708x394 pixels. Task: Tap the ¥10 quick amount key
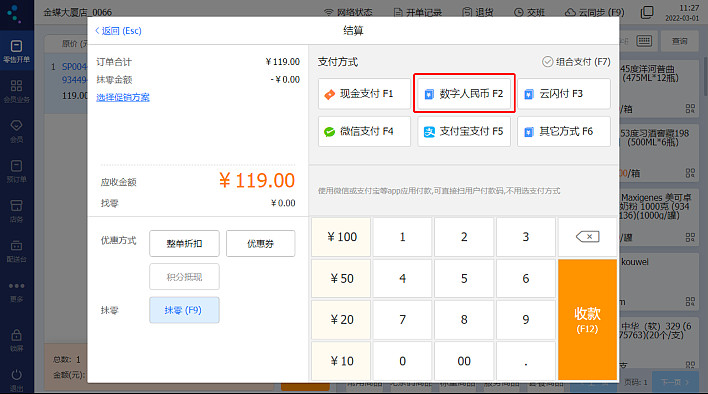pos(341,361)
